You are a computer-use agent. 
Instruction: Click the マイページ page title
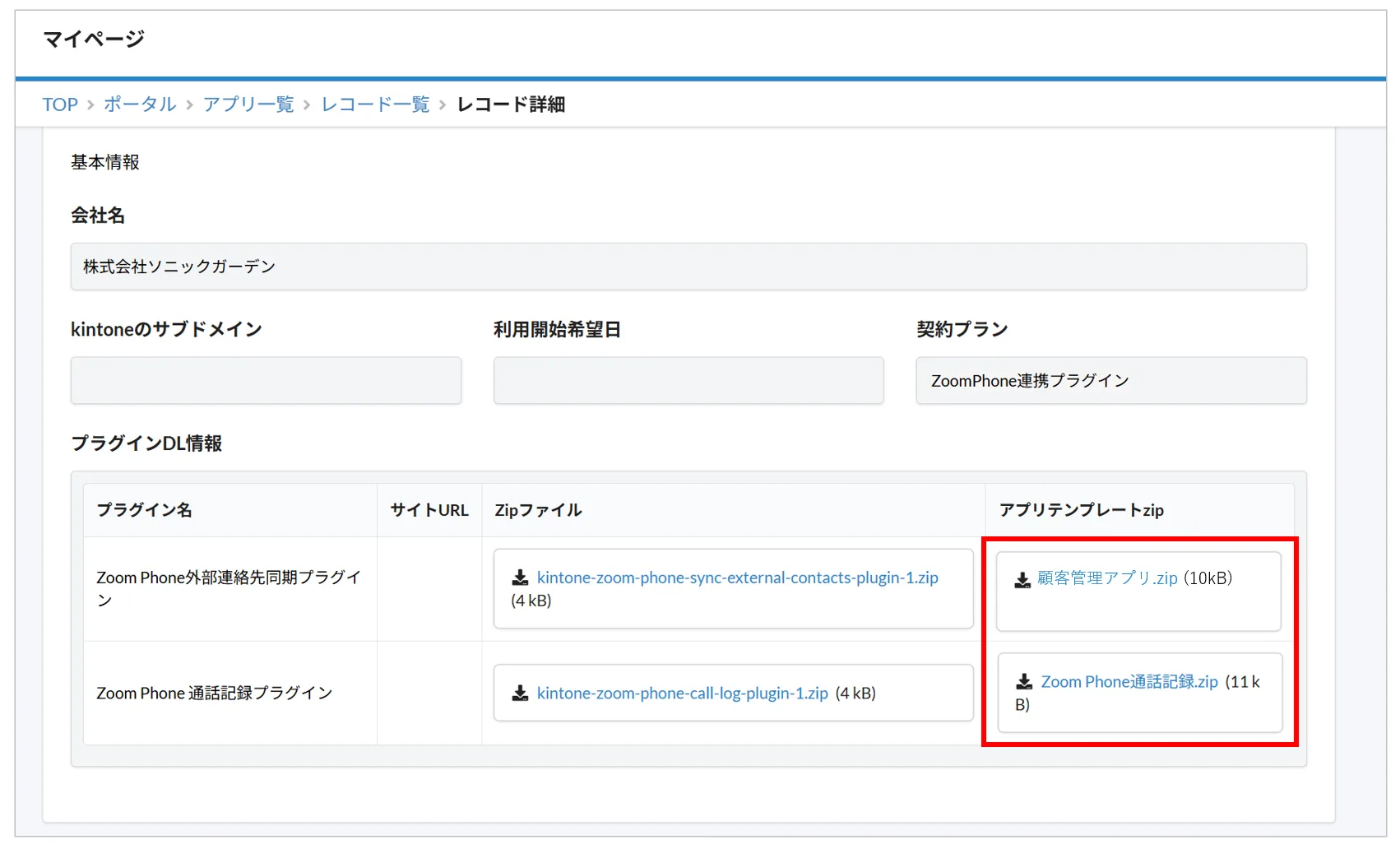tap(94, 39)
